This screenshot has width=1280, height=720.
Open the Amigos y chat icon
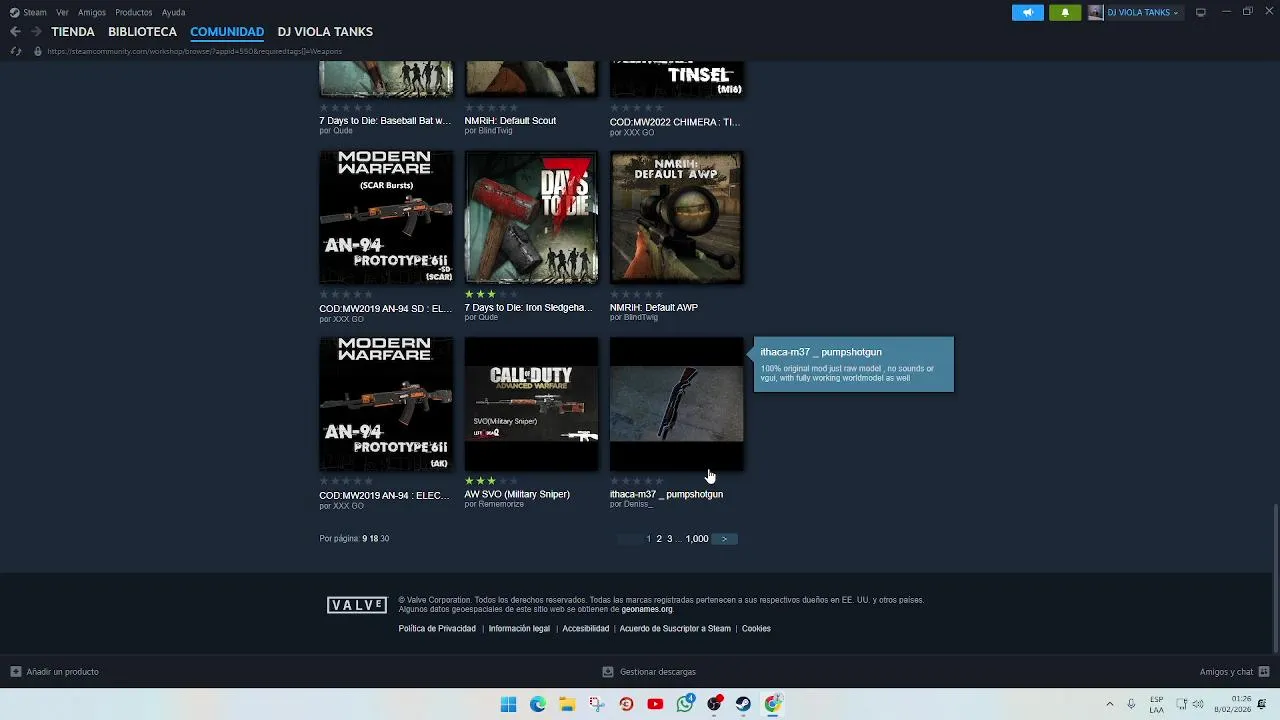pyautogui.click(x=1264, y=672)
